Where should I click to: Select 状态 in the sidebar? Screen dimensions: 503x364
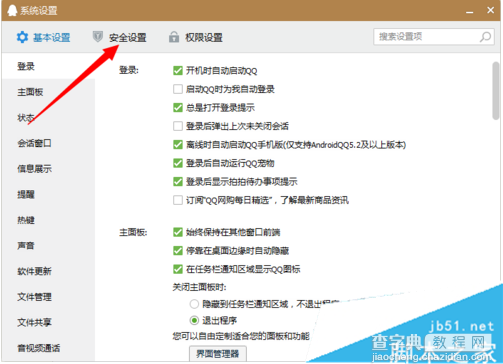coord(49,118)
